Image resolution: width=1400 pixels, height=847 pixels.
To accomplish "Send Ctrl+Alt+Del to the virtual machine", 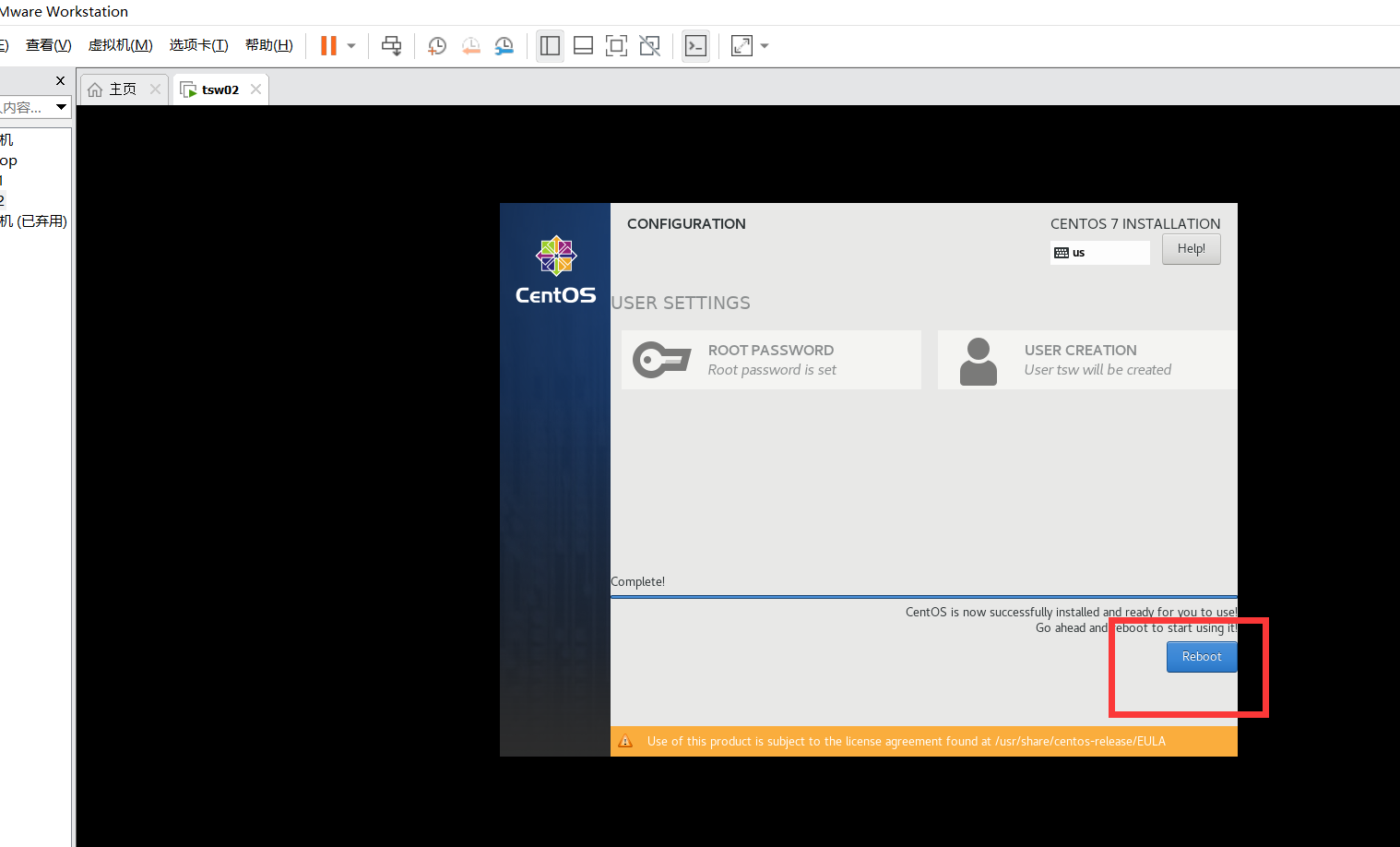I will coord(392,45).
